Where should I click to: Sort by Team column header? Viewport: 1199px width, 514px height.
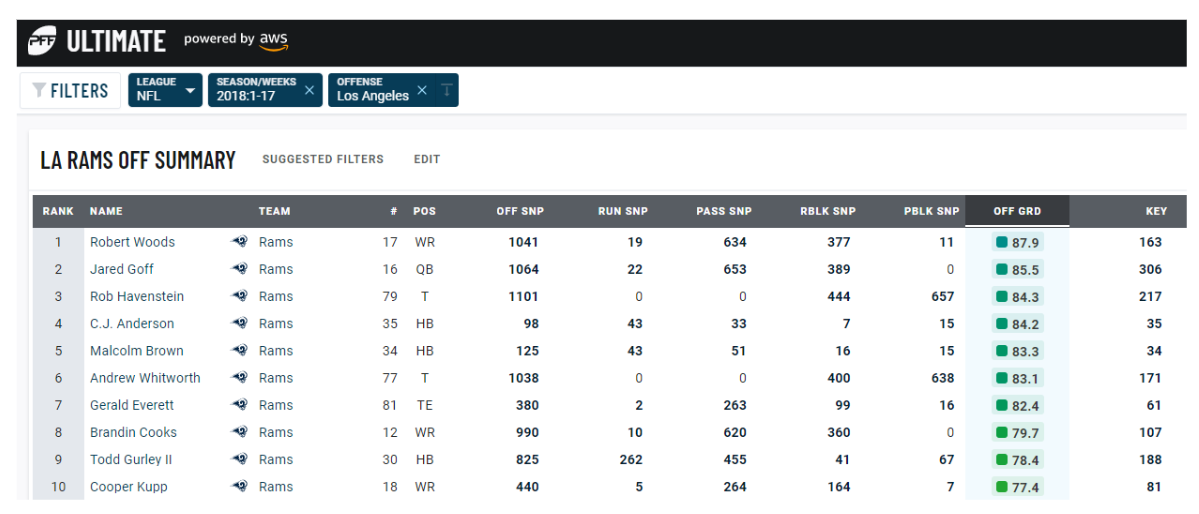pos(275,211)
